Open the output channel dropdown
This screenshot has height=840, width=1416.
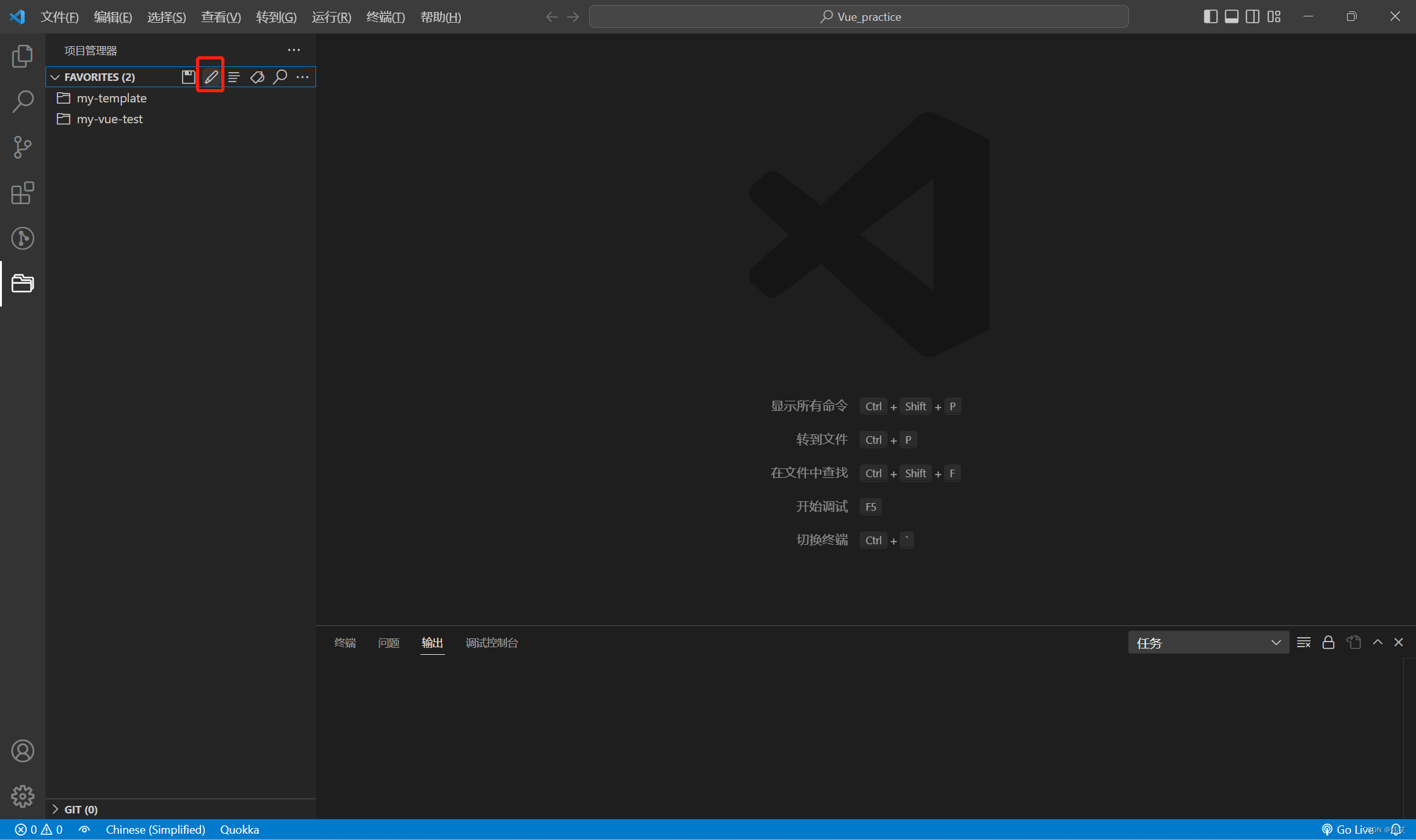pyautogui.click(x=1208, y=643)
